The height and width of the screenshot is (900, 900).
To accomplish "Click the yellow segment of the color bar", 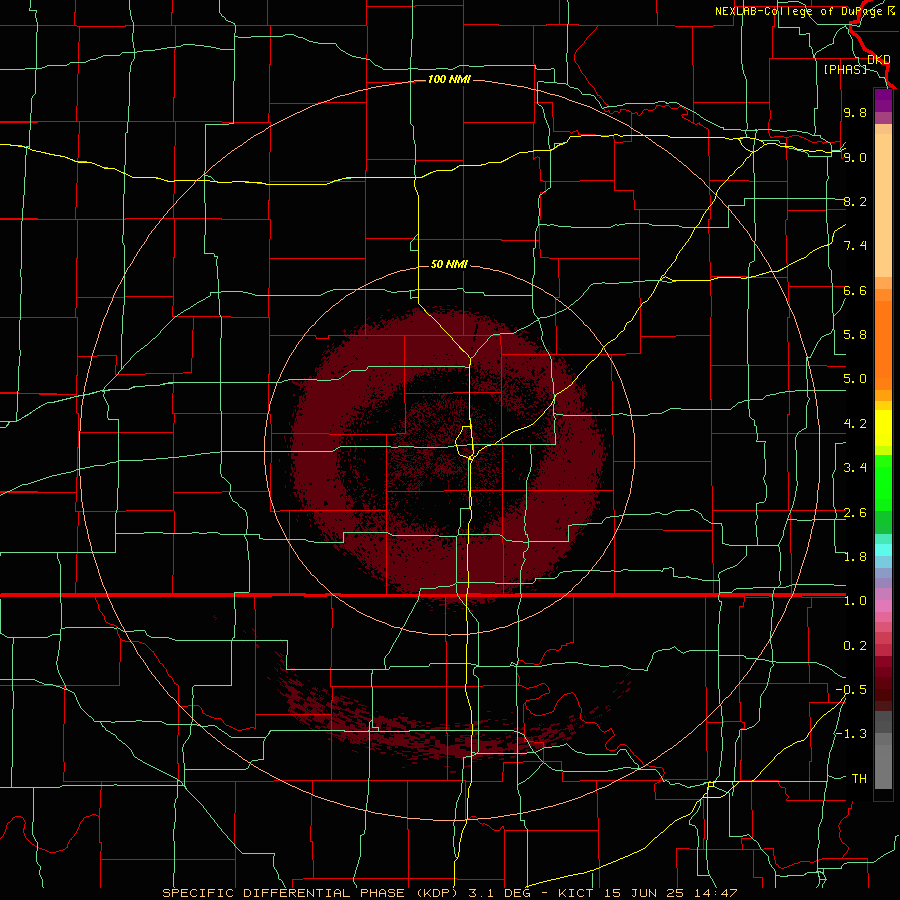I will pyautogui.click(x=883, y=428).
